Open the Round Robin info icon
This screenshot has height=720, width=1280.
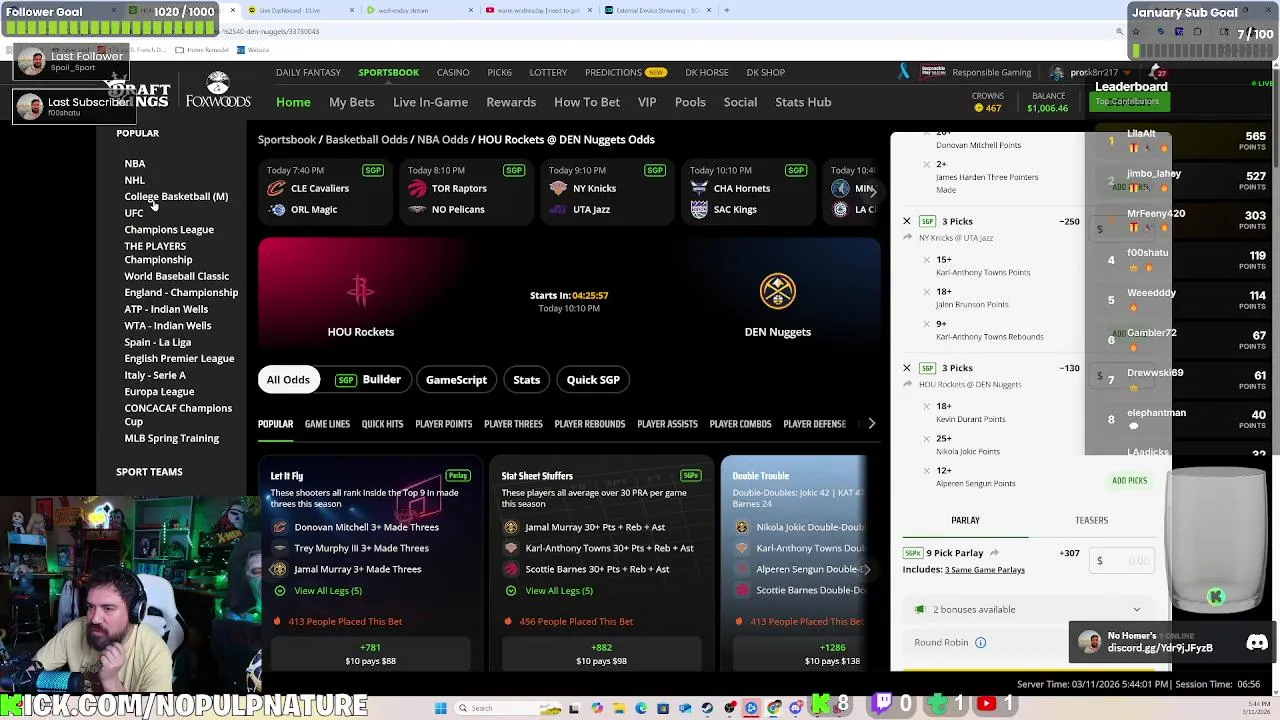980,643
